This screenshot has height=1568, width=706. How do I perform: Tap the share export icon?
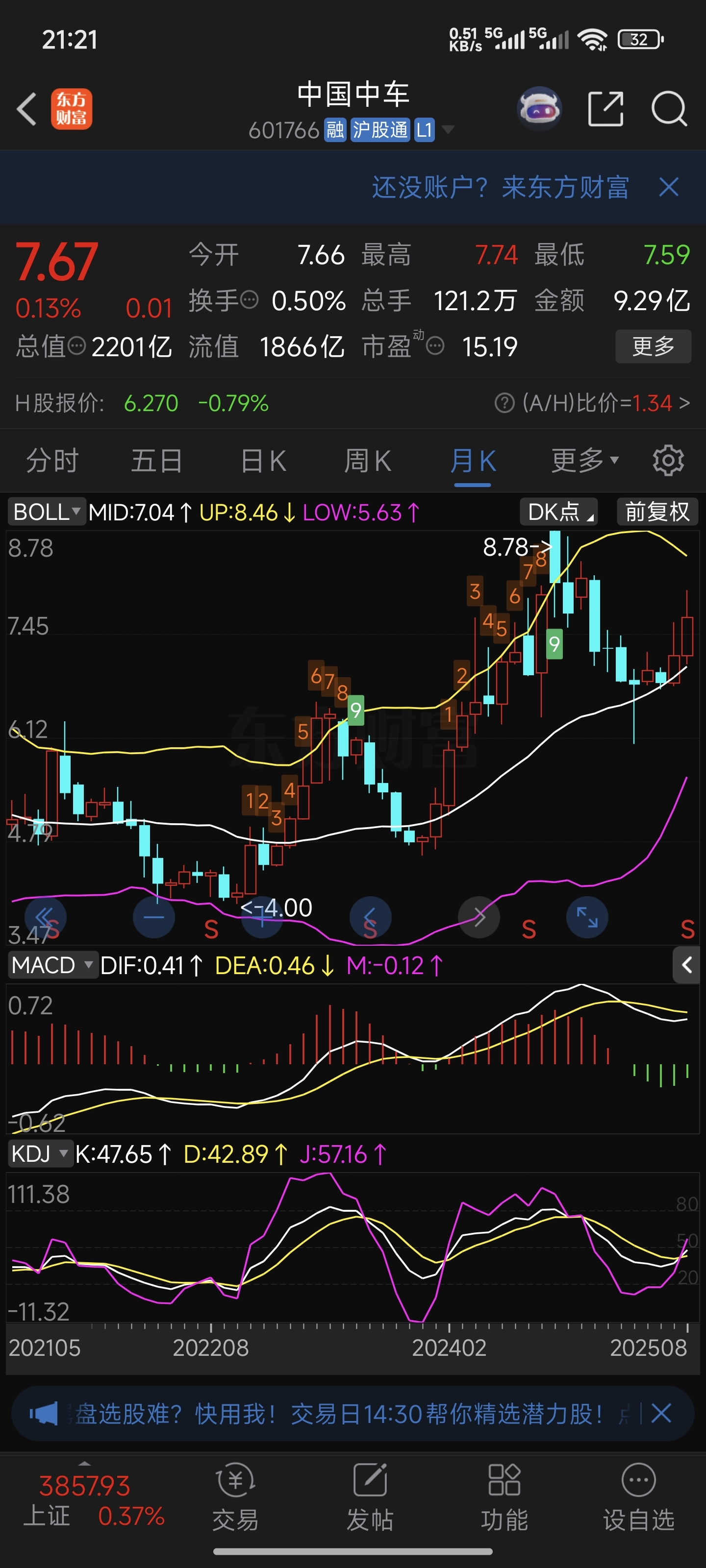[x=605, y=109]
